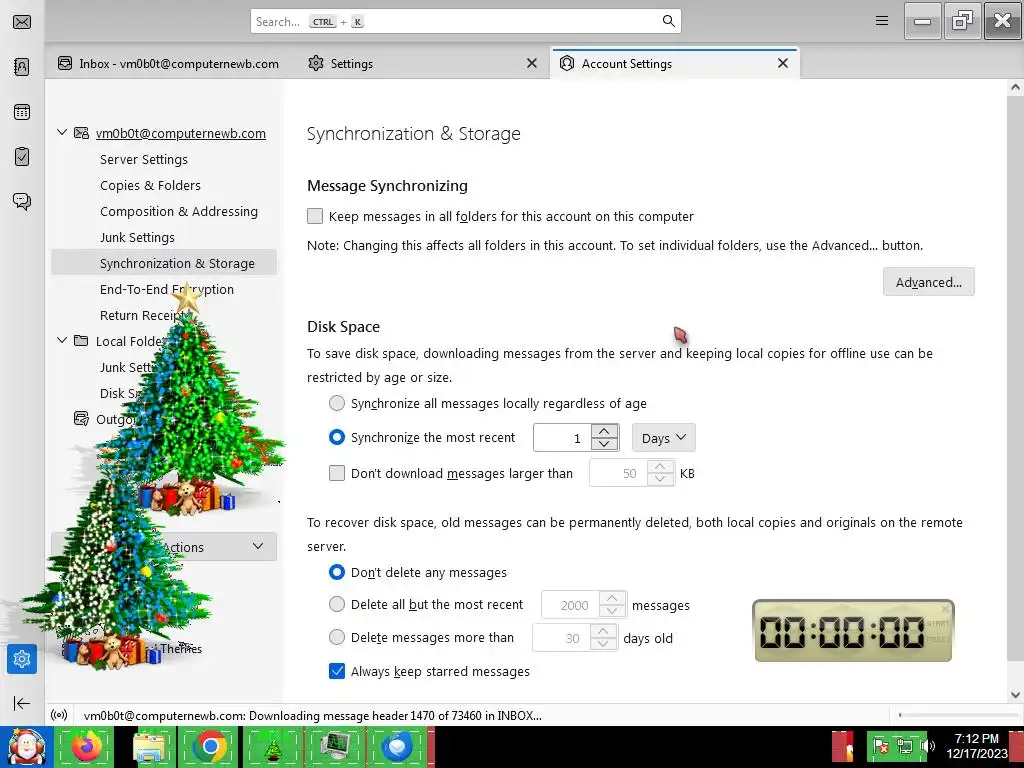This screenshot has height=768, width=1024.
Task: Click the page scrollbar up arrow
Action: click(x=1015, y=87)
